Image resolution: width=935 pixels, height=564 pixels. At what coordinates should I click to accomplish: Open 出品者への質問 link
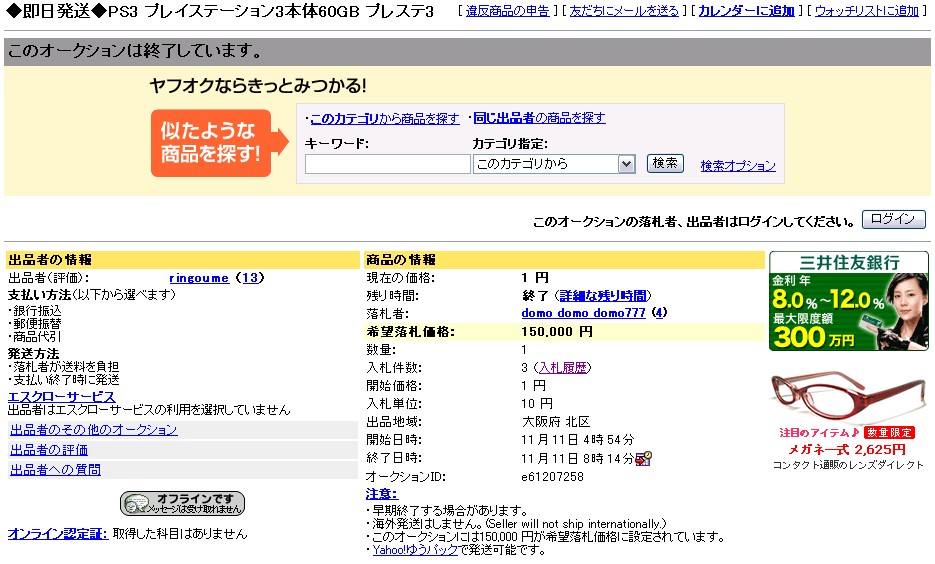(55, 470)
